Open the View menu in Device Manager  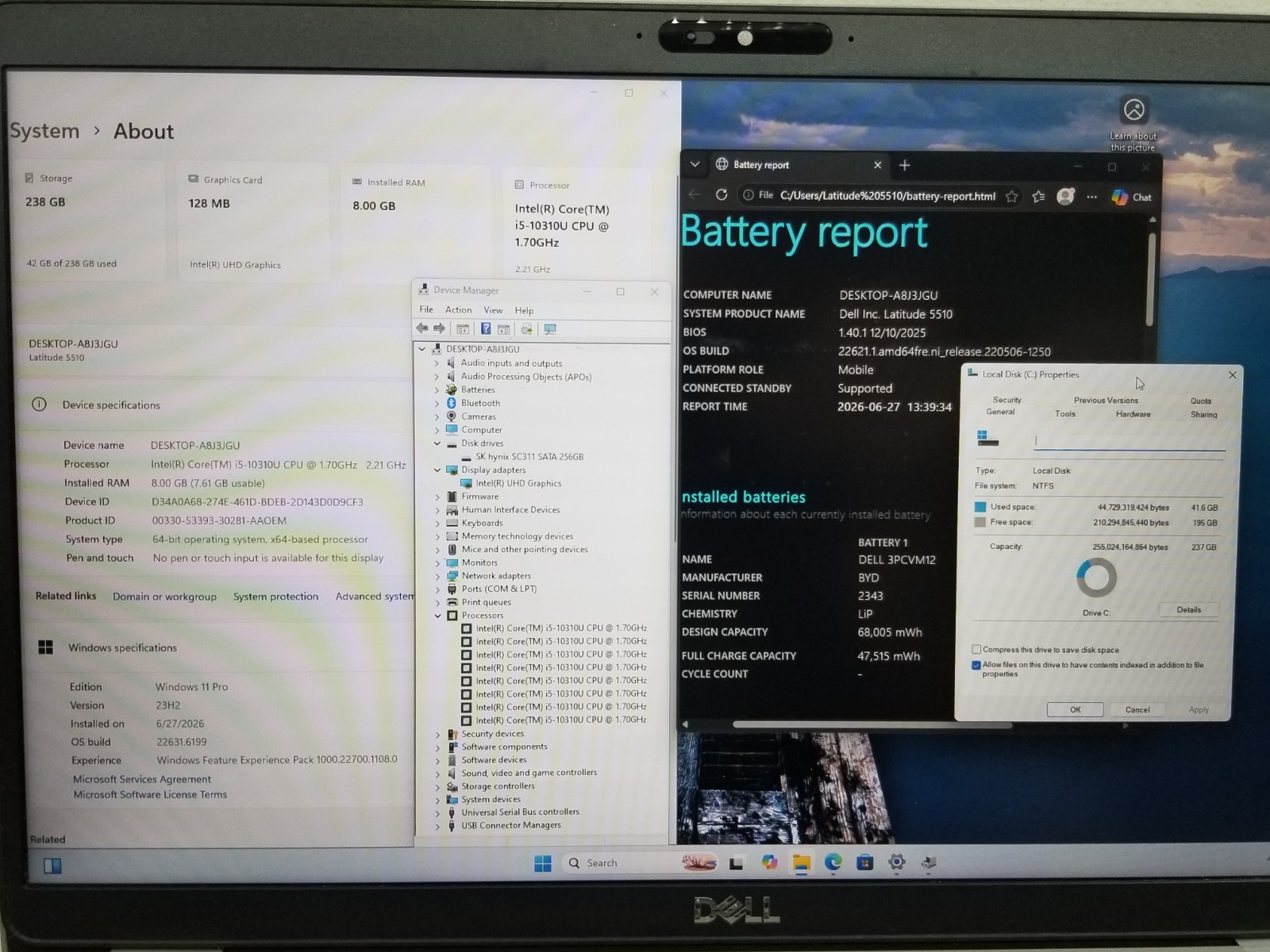tap(493, 310)
